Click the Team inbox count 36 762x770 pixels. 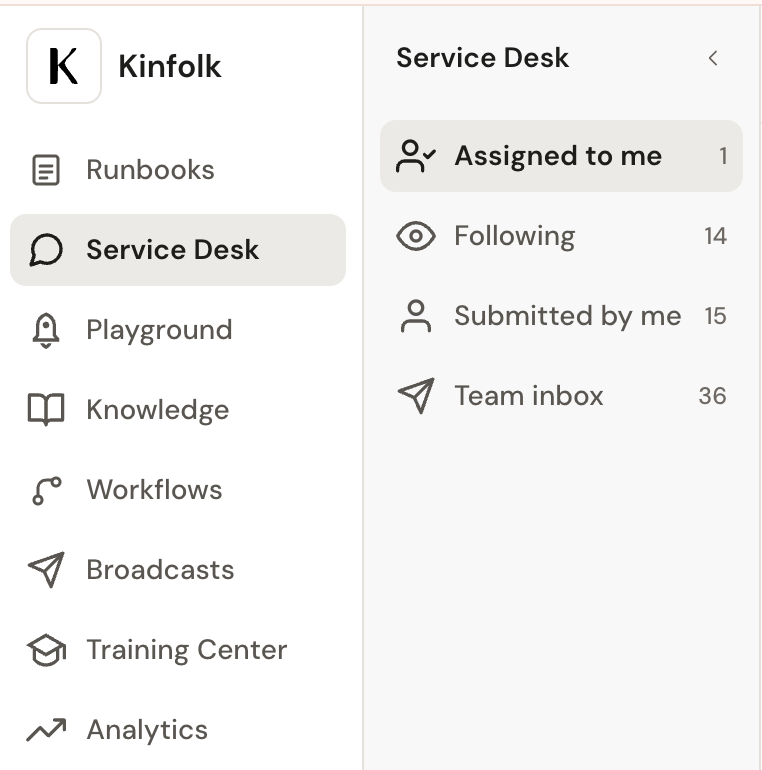[712, 396]
